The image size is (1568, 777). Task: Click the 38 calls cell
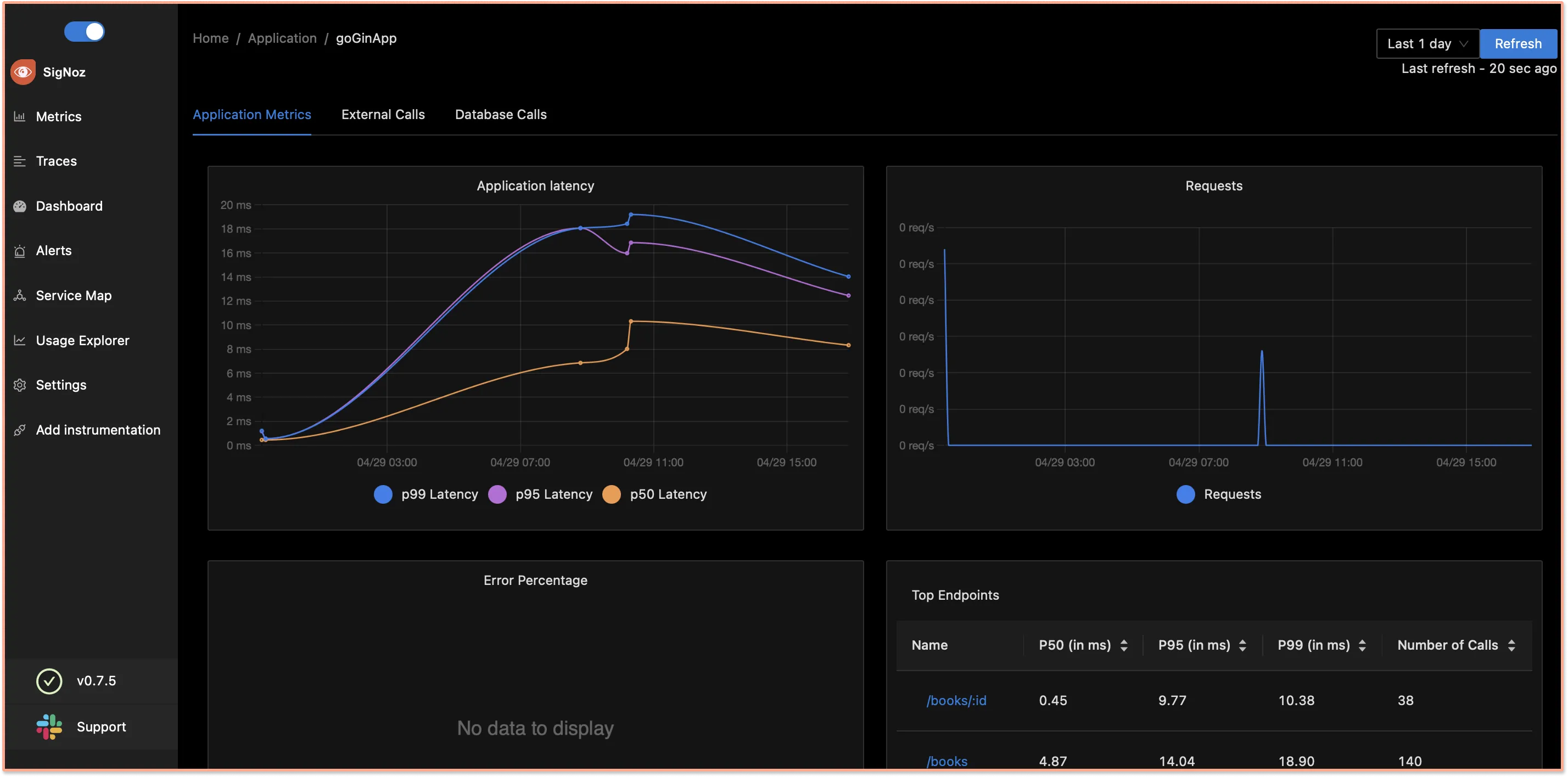tap(1405, 700)
